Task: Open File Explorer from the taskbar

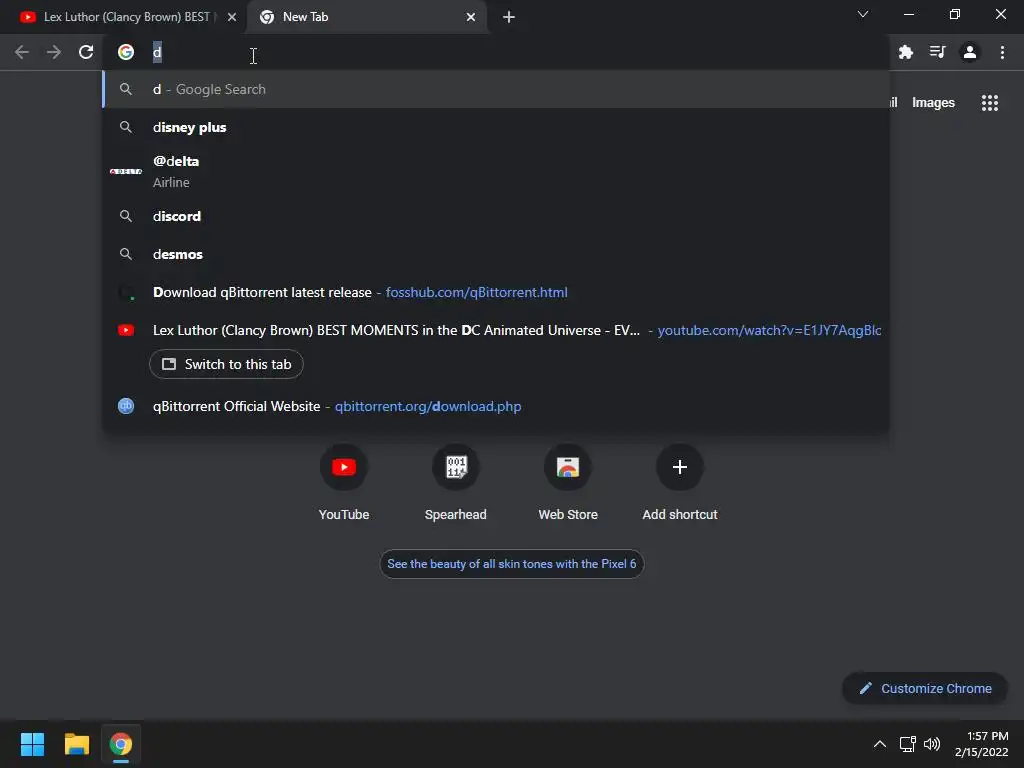Action: (x=76, y=744)
